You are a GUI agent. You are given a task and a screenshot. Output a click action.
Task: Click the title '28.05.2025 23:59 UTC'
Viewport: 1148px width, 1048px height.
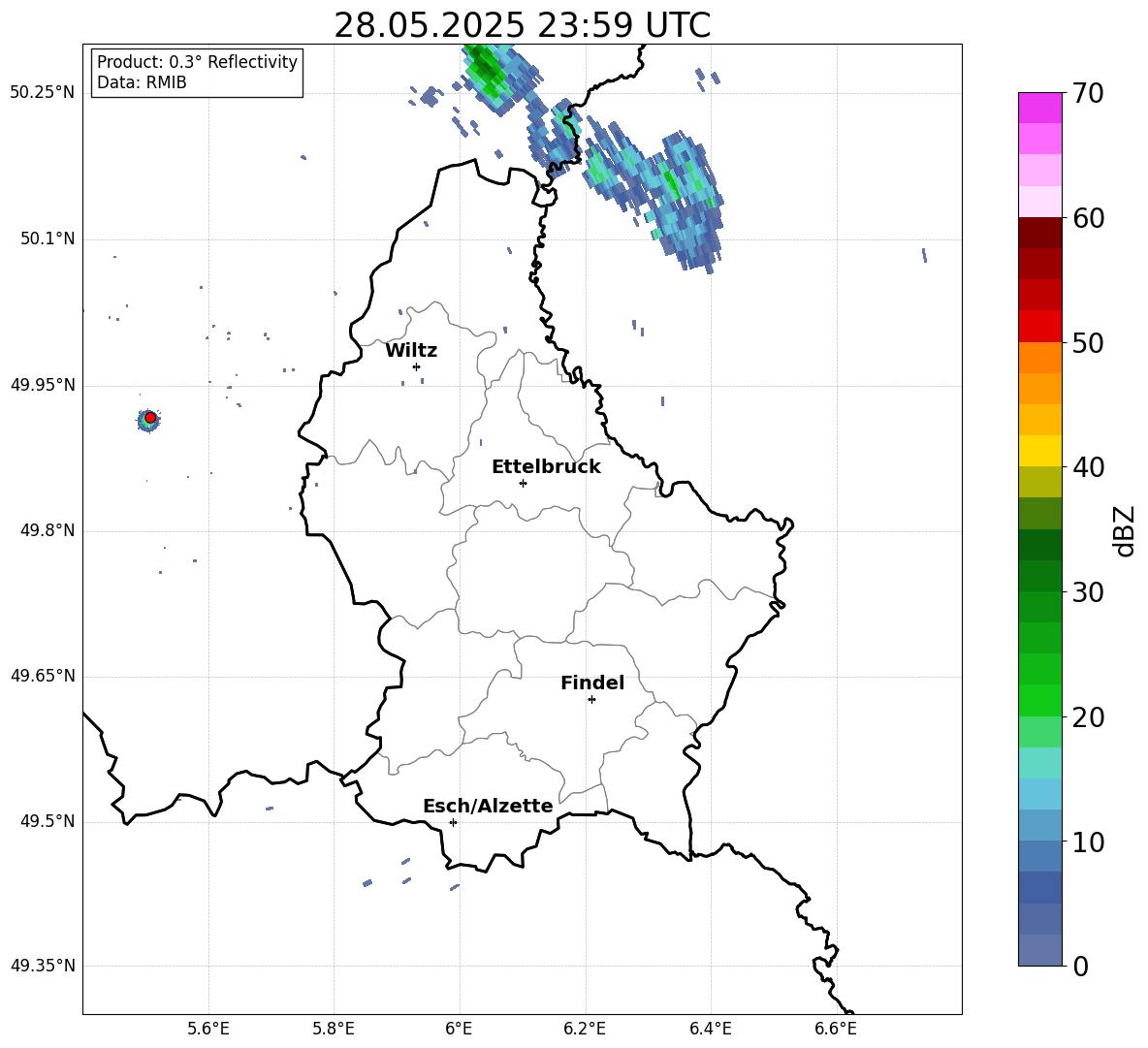522,25
